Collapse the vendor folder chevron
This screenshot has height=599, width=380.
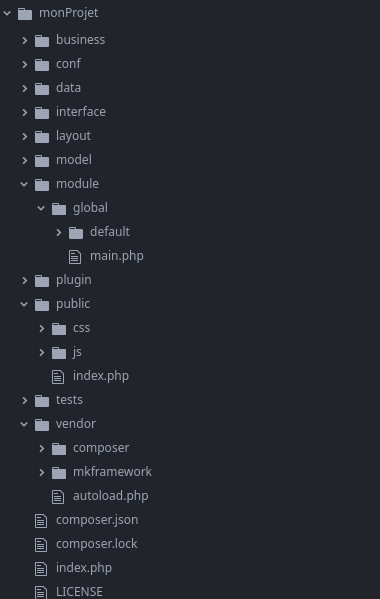coord(24,424)
